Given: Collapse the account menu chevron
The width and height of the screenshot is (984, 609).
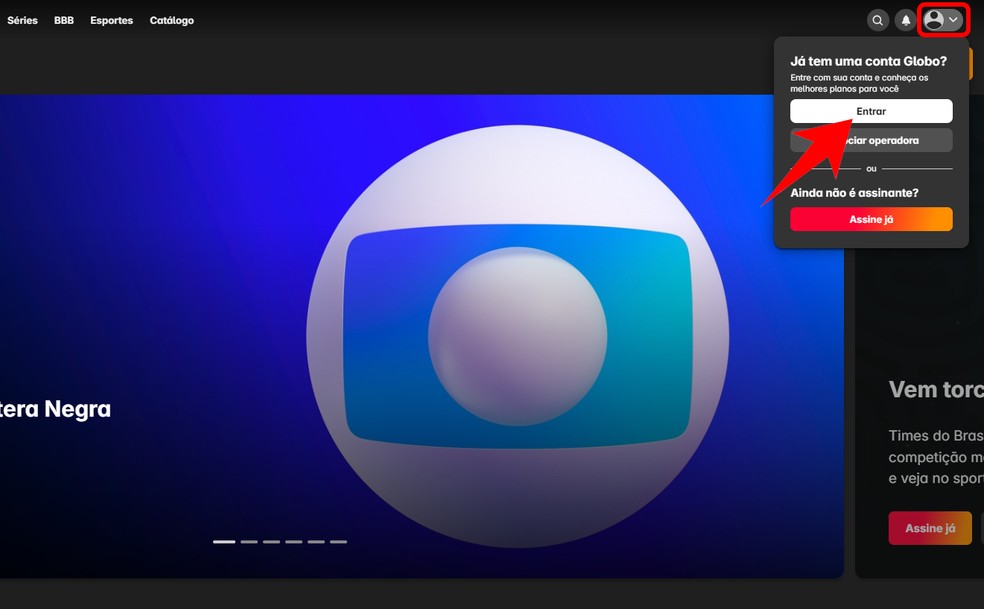Looking at the screenshot, I should (x=953, y=20).
